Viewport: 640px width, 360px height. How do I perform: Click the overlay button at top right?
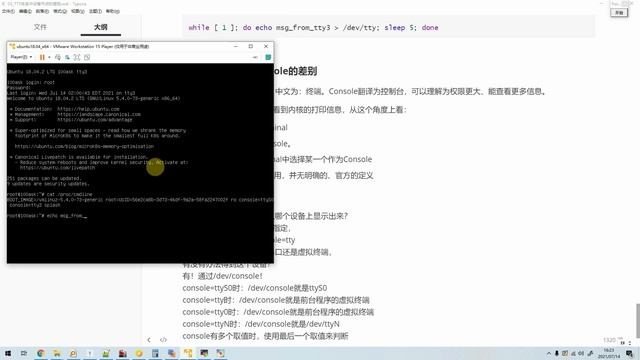619,13
